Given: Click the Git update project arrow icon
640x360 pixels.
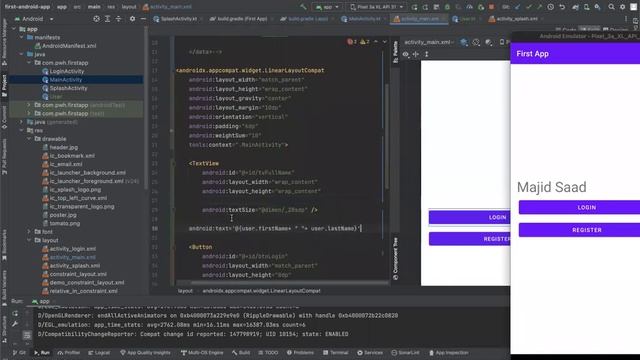Looking at the screenshot, I should point(517,7).
